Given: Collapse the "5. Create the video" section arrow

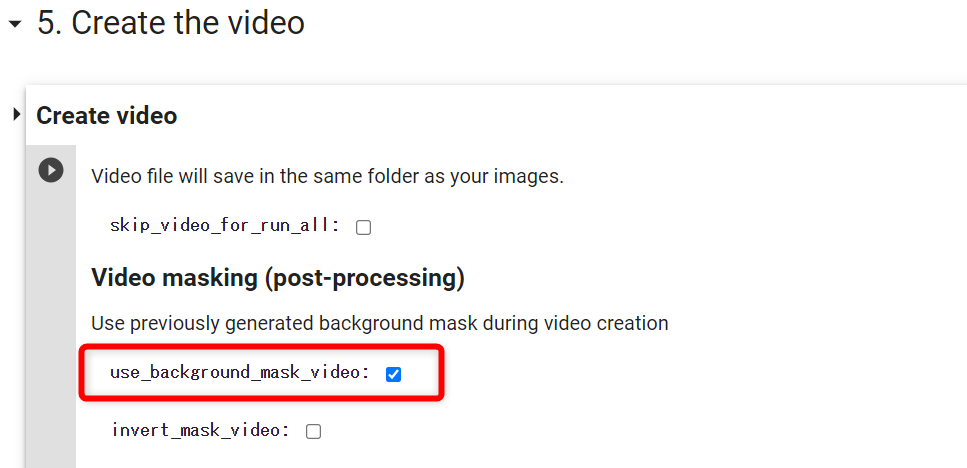Looking at the screenshot, I should tap(15, 25).
